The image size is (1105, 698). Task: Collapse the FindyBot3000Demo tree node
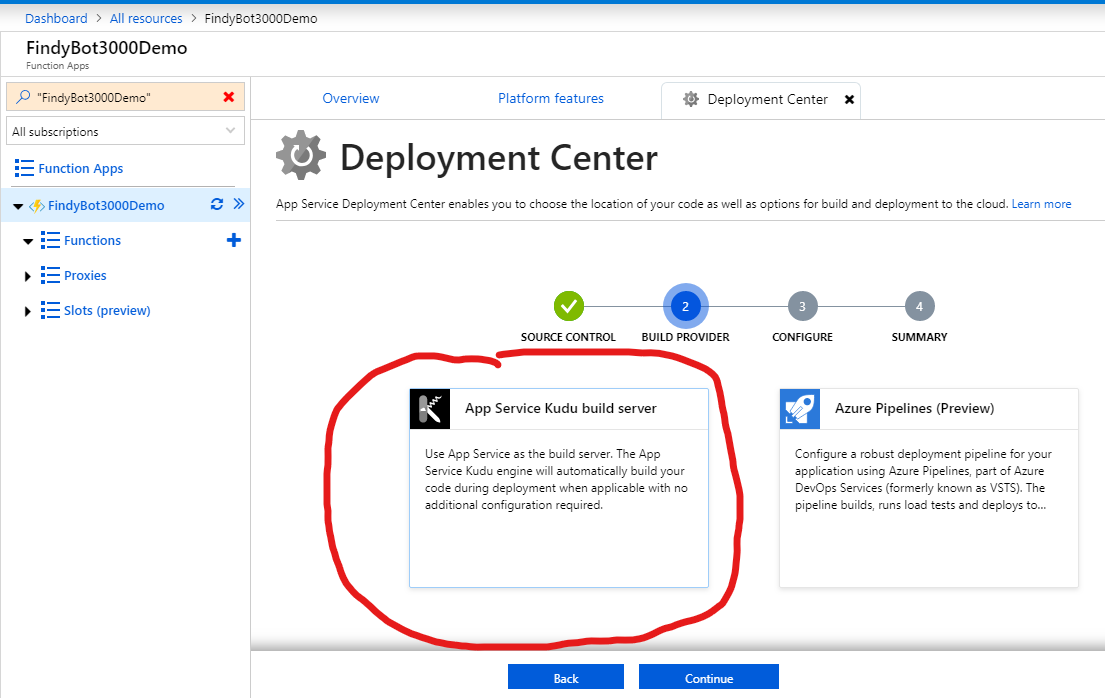[18, 207]
